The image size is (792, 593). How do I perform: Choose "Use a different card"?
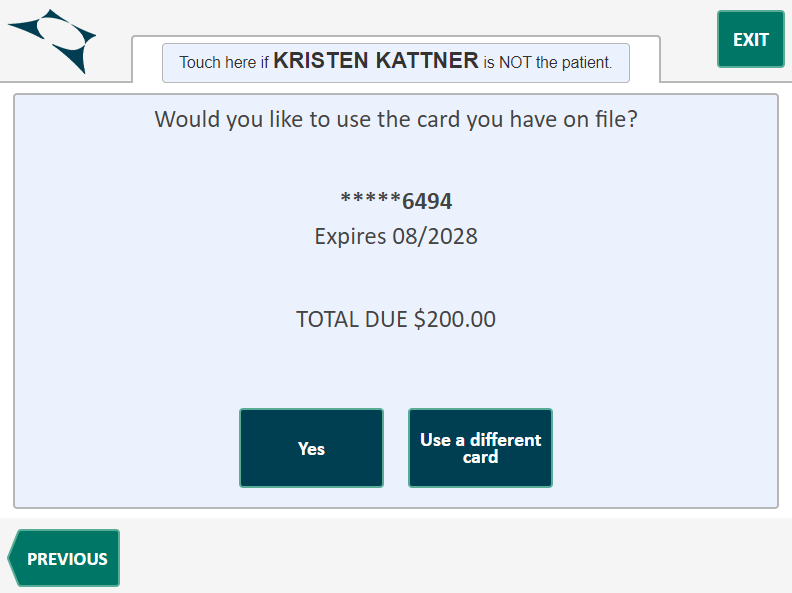point(480,448)
